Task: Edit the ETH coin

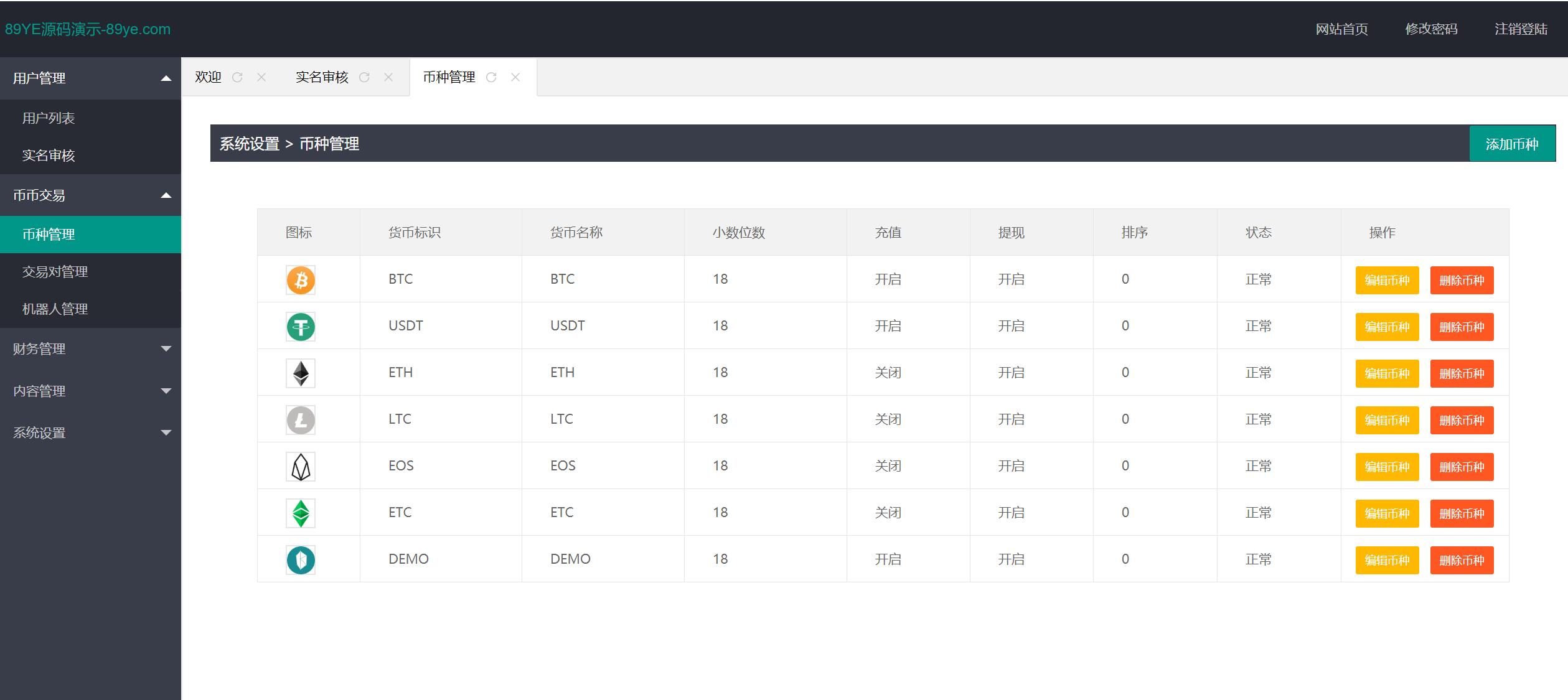Action: (x=1387, y=373)
